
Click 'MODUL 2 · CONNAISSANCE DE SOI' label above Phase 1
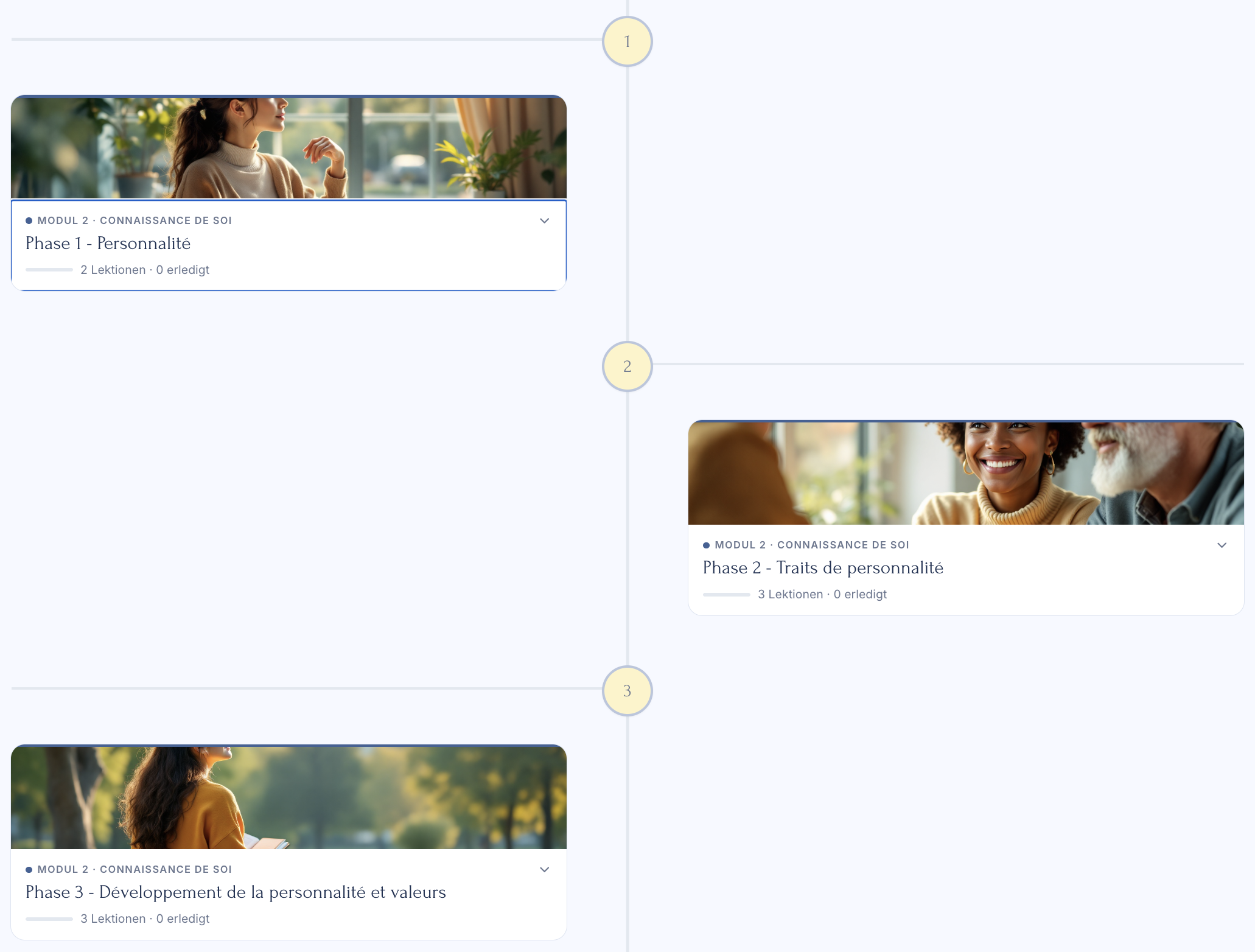(x=135, y=220)
